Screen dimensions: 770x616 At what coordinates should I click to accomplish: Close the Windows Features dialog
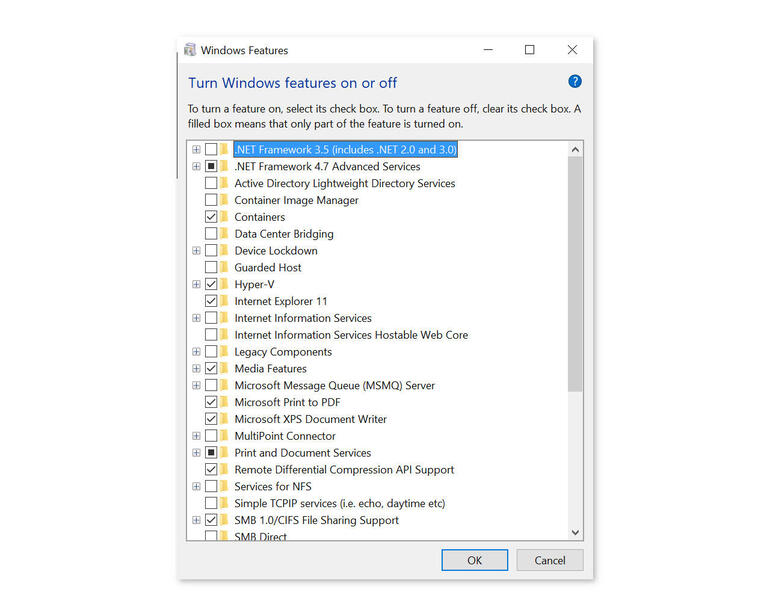[572, 50]
